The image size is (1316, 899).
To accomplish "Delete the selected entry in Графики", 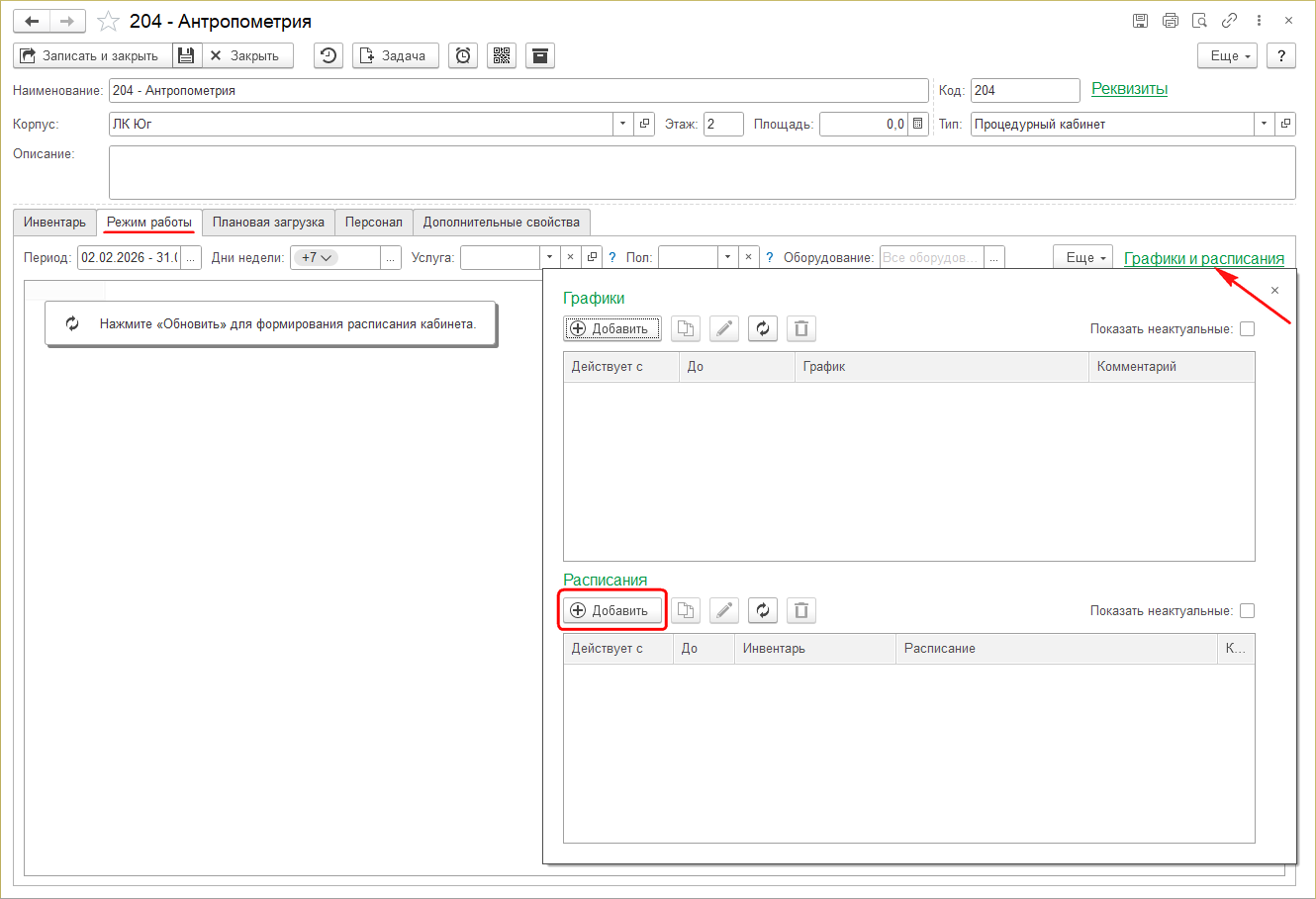I will pyautogui.click(x=801, y=328).
